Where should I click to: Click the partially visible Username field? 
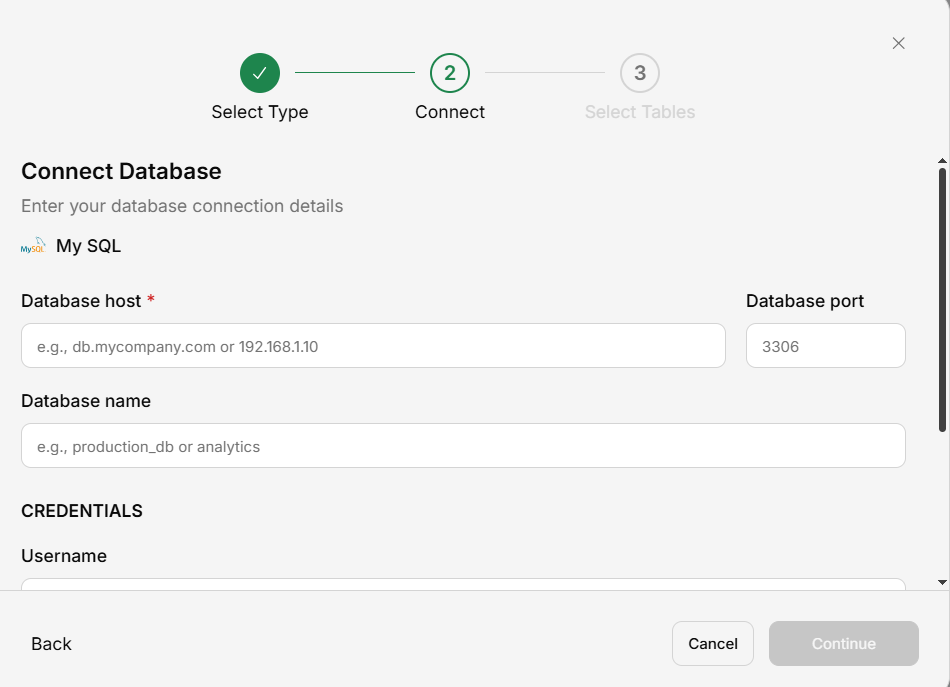(x=463, y=584)
